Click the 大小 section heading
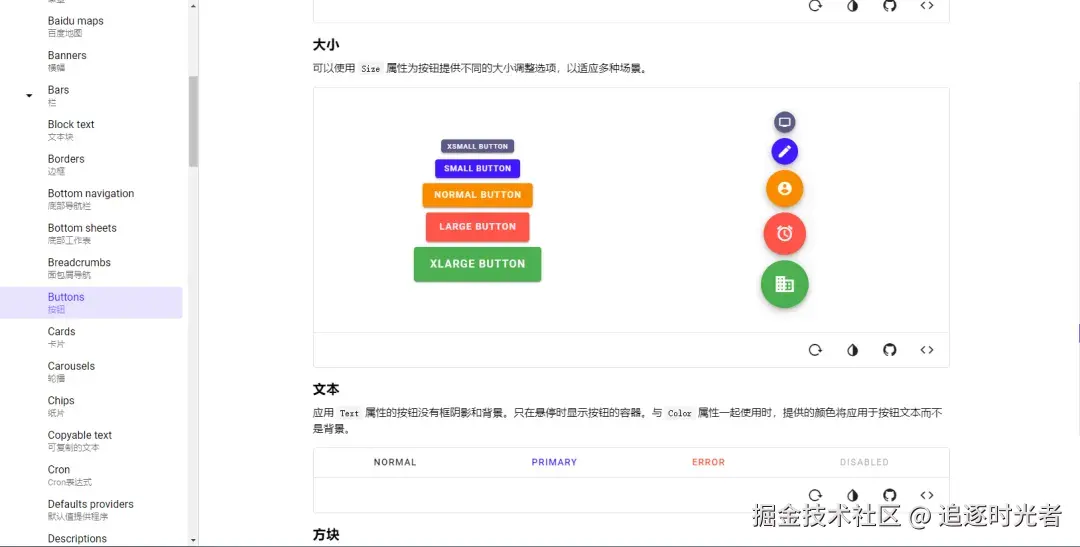Viewport: 1080px width, 547px height. (x=326, y=45)
